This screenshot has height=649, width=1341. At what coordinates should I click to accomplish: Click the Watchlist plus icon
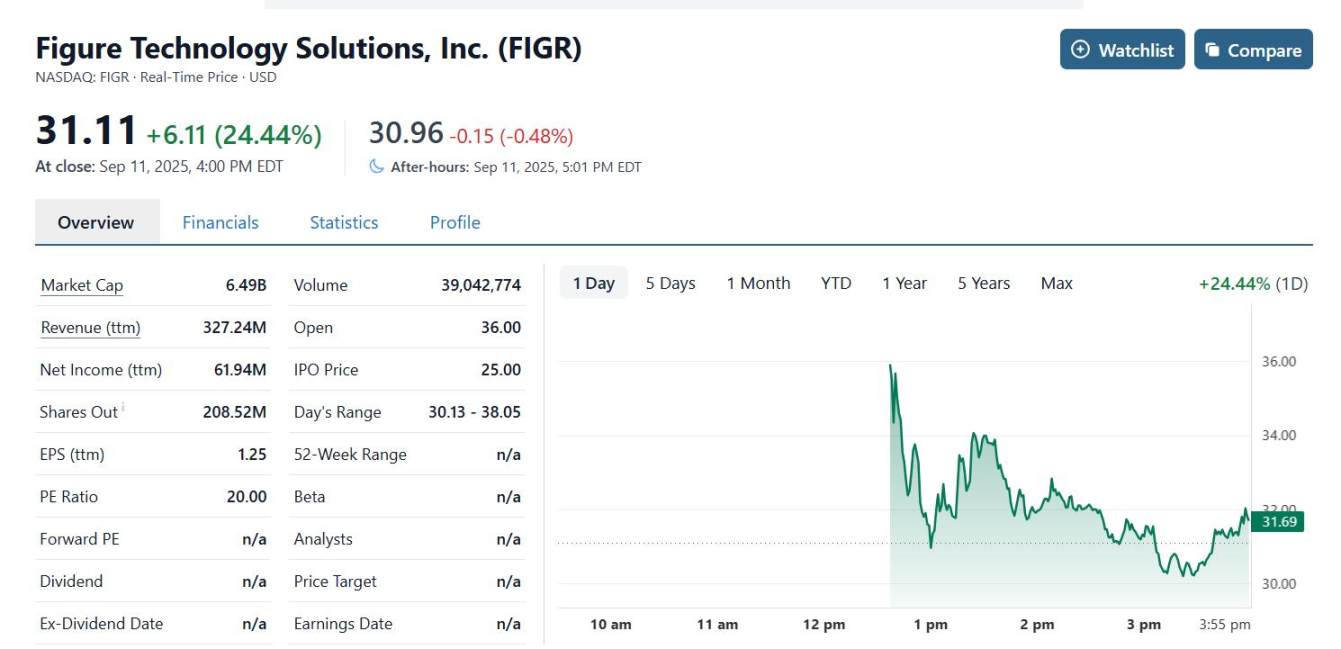click(1081, 49)
